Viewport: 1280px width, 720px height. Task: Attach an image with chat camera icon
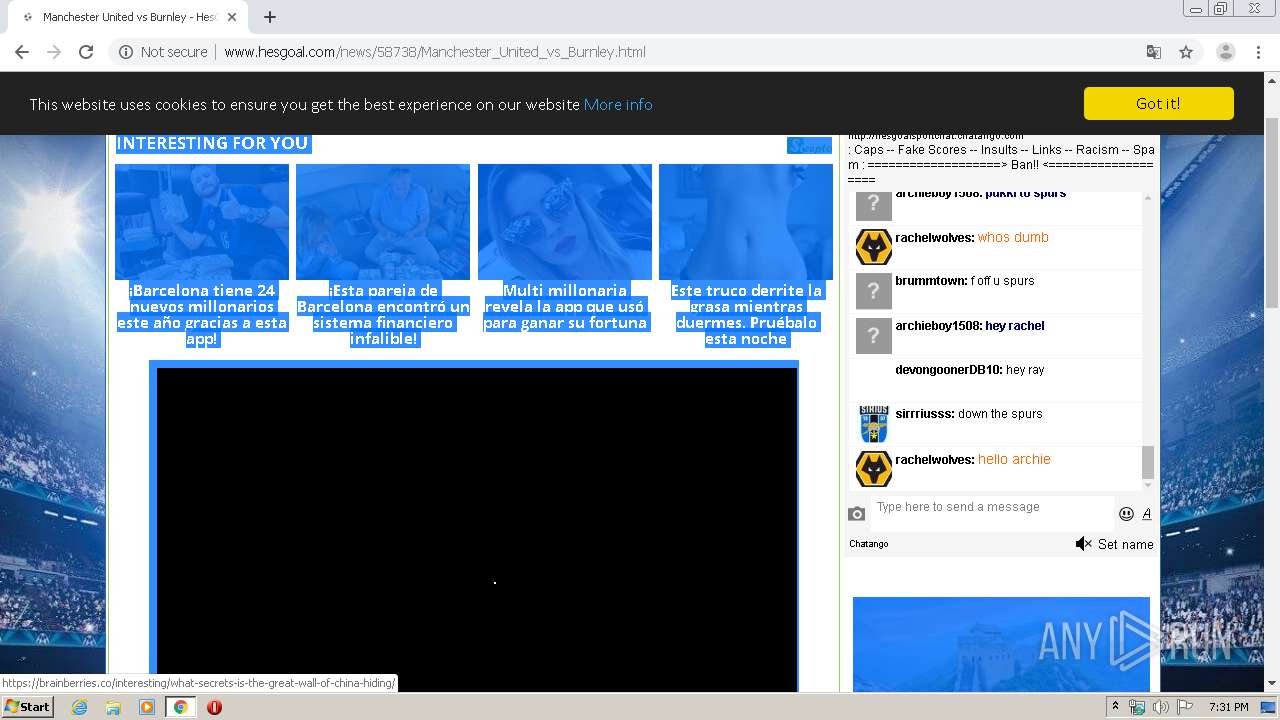[x=857, y=514]
